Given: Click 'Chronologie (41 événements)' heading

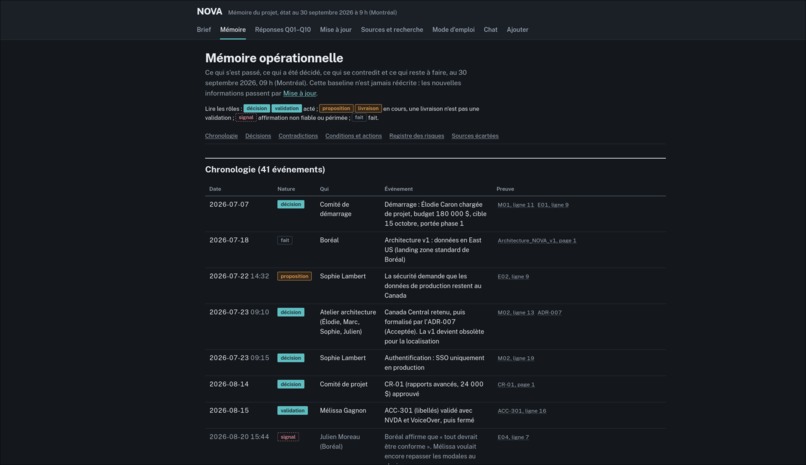Looking at the screenshot, I should 265,170.
